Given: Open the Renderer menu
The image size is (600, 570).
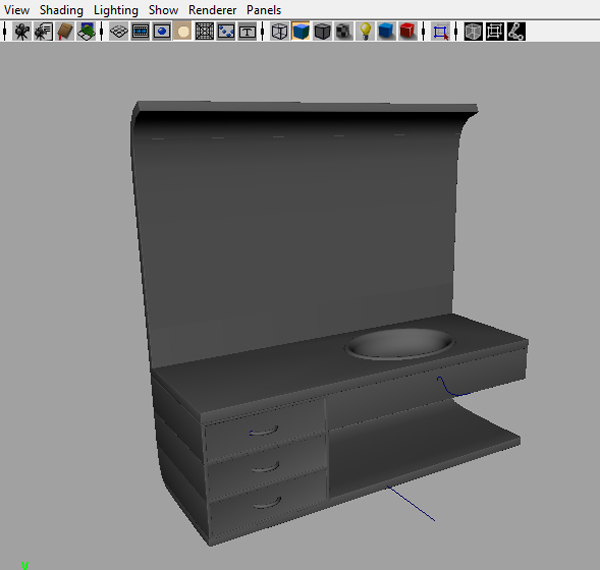Looking at the screenshot, I should [212, 10].
